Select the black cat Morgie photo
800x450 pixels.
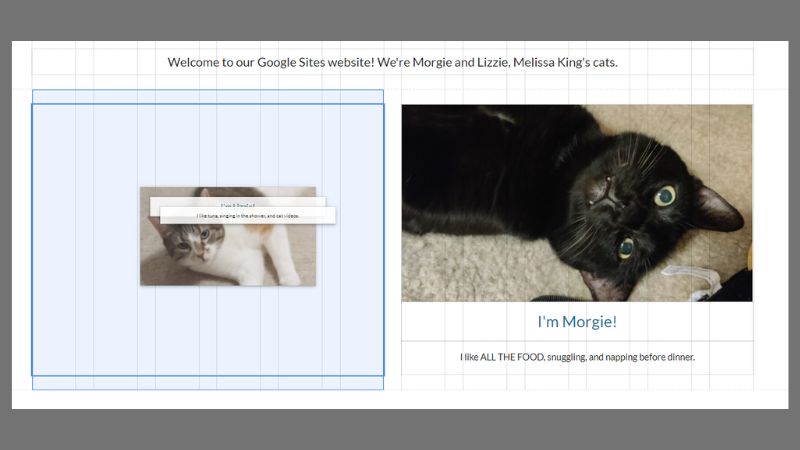coord(577,203)
